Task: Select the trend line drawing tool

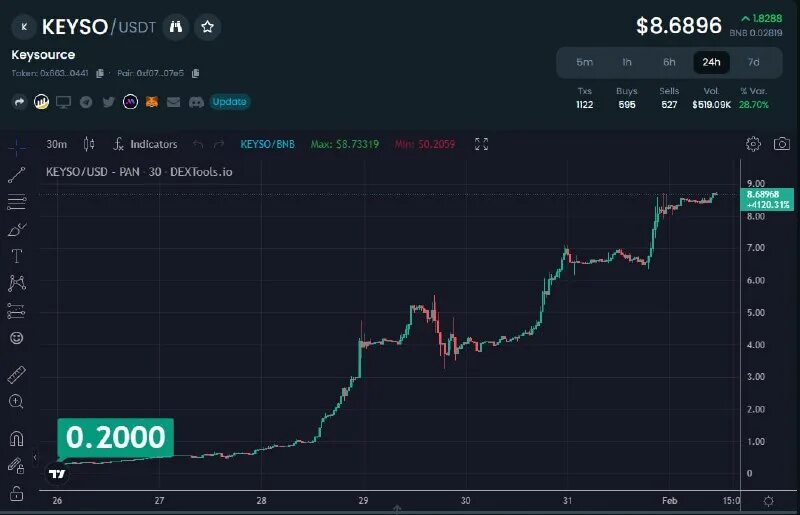Action: [x=16, y=175]
